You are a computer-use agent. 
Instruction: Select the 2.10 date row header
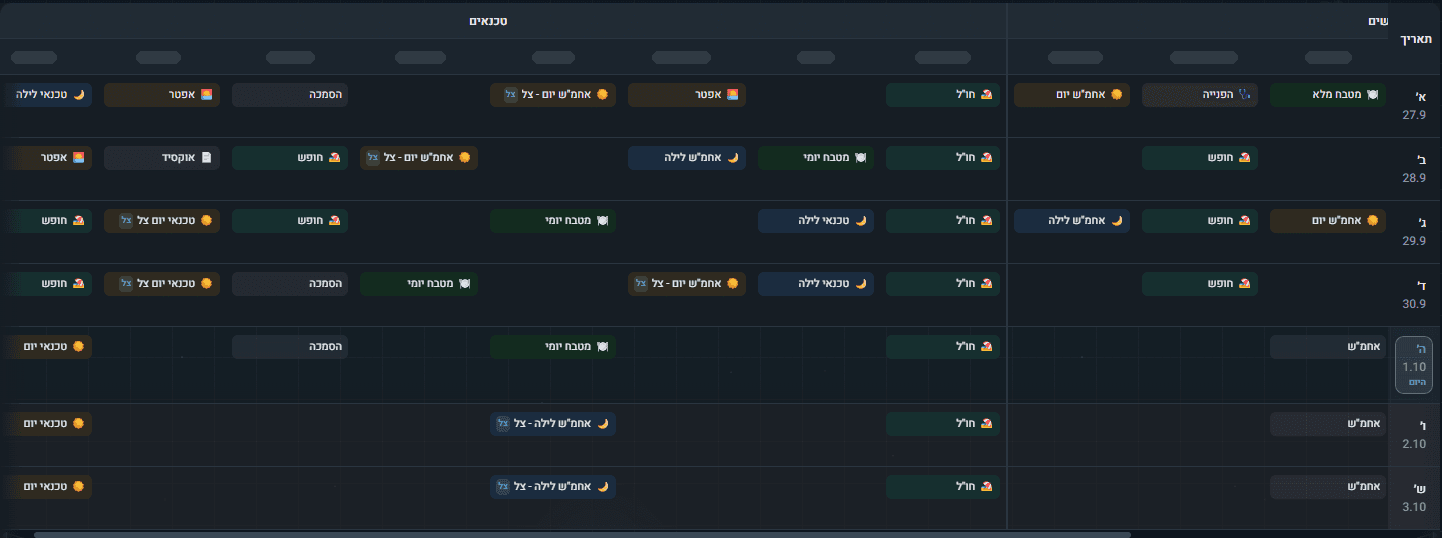(1414, 435)
